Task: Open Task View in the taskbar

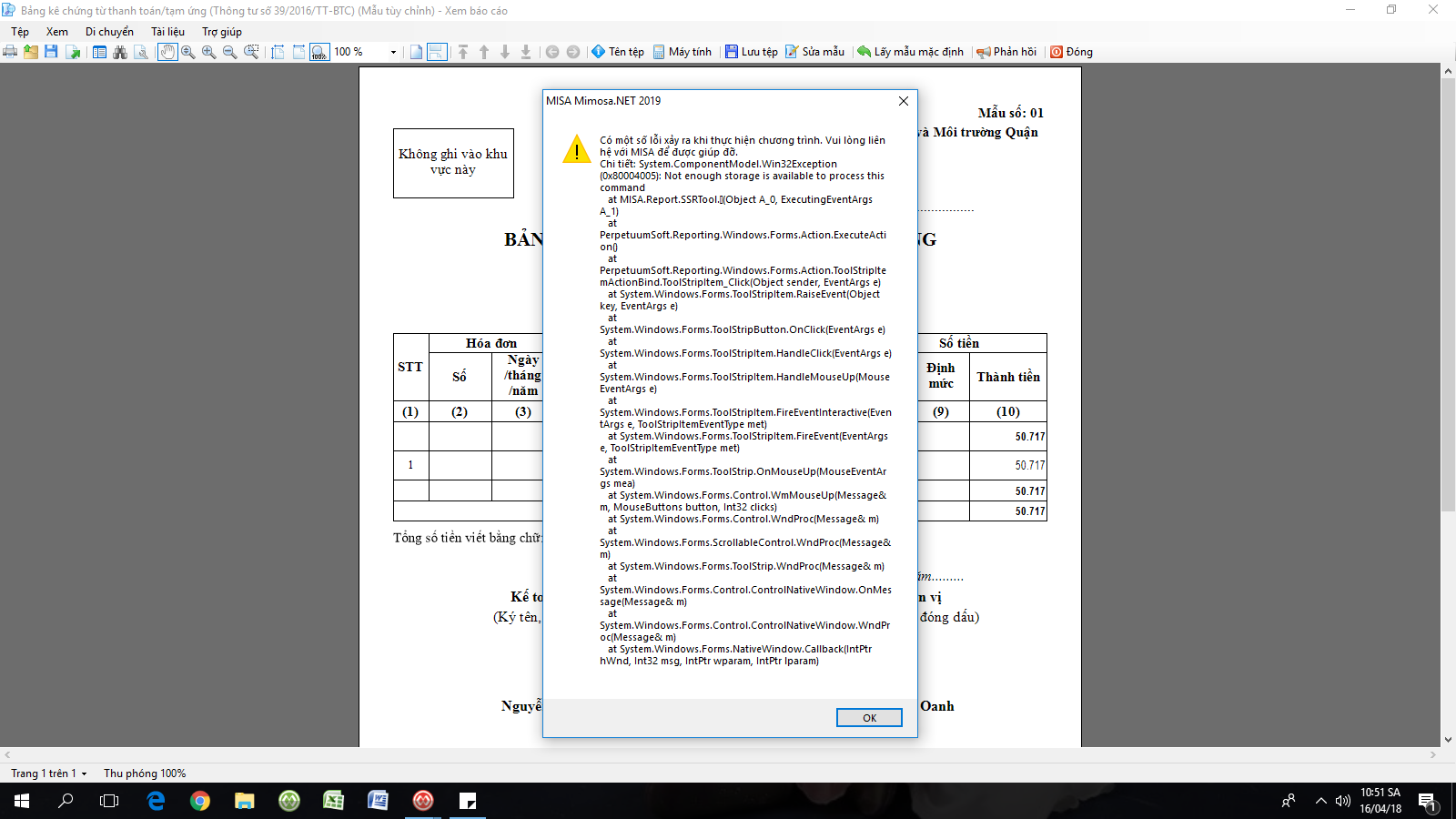Action: [109, 801]
